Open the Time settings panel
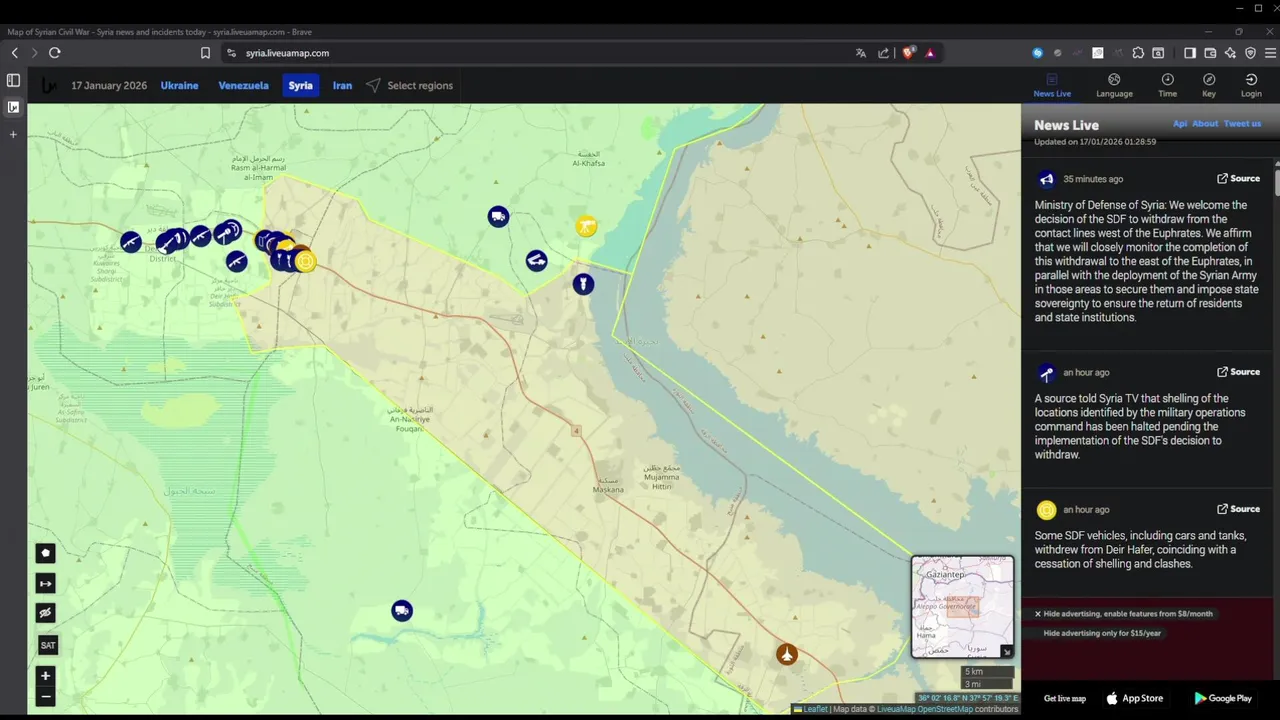1280x720 pixels. (x=1167, y=85)
